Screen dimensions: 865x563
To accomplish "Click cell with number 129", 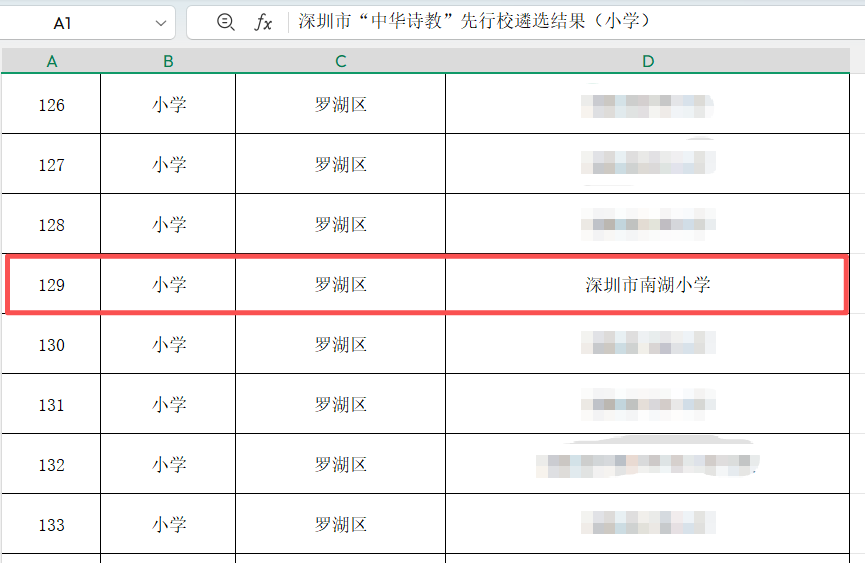I will click(x=51, y=285).
